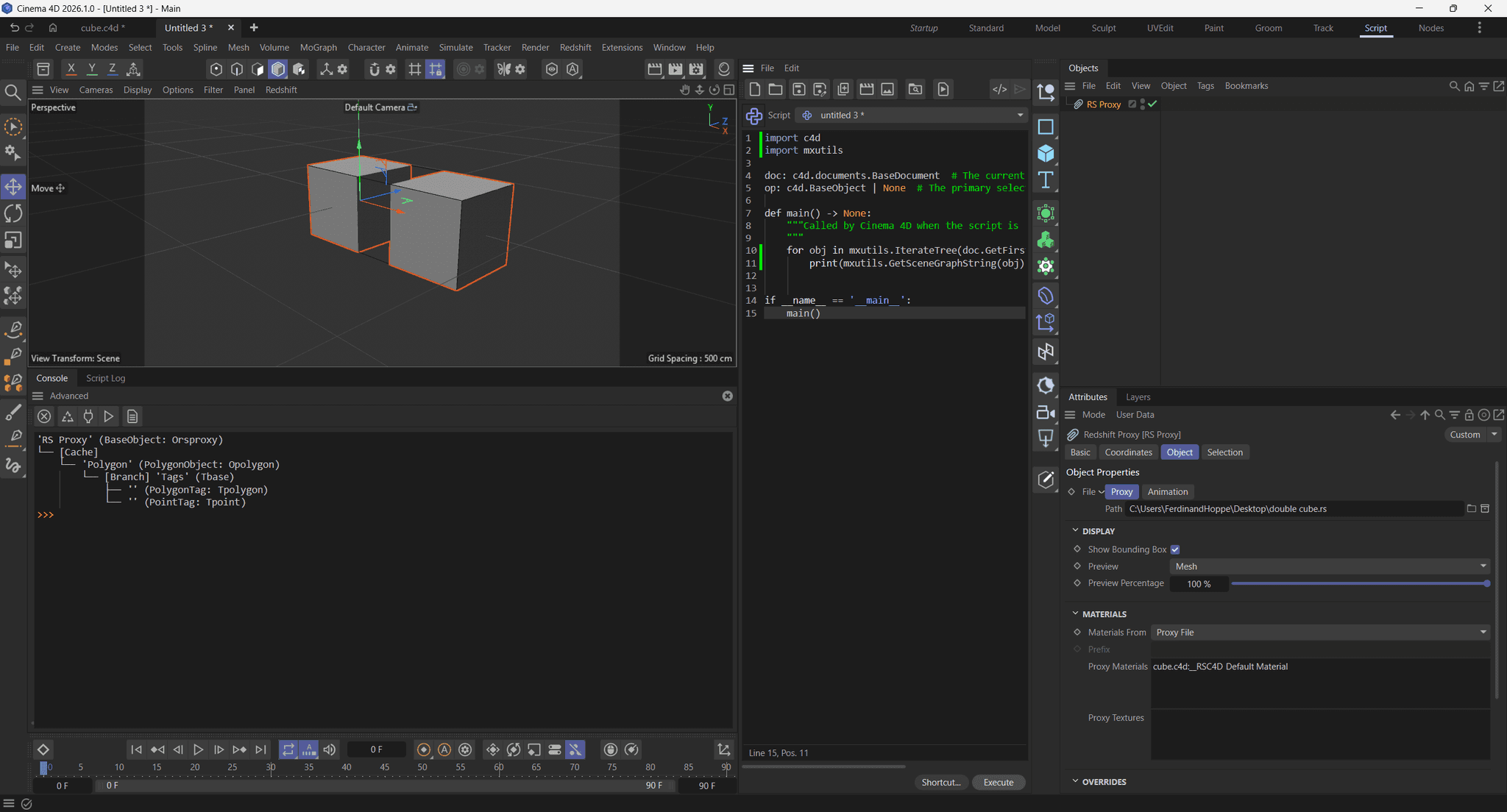Open the MoGraph menu
The width and height of the screenshot is (1507, 812).
coord(318,47)
